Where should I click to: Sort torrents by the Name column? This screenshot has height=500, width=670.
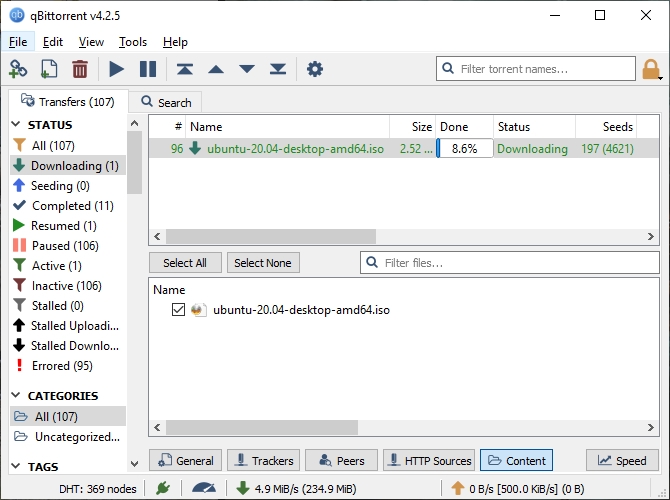pos(288,126)
